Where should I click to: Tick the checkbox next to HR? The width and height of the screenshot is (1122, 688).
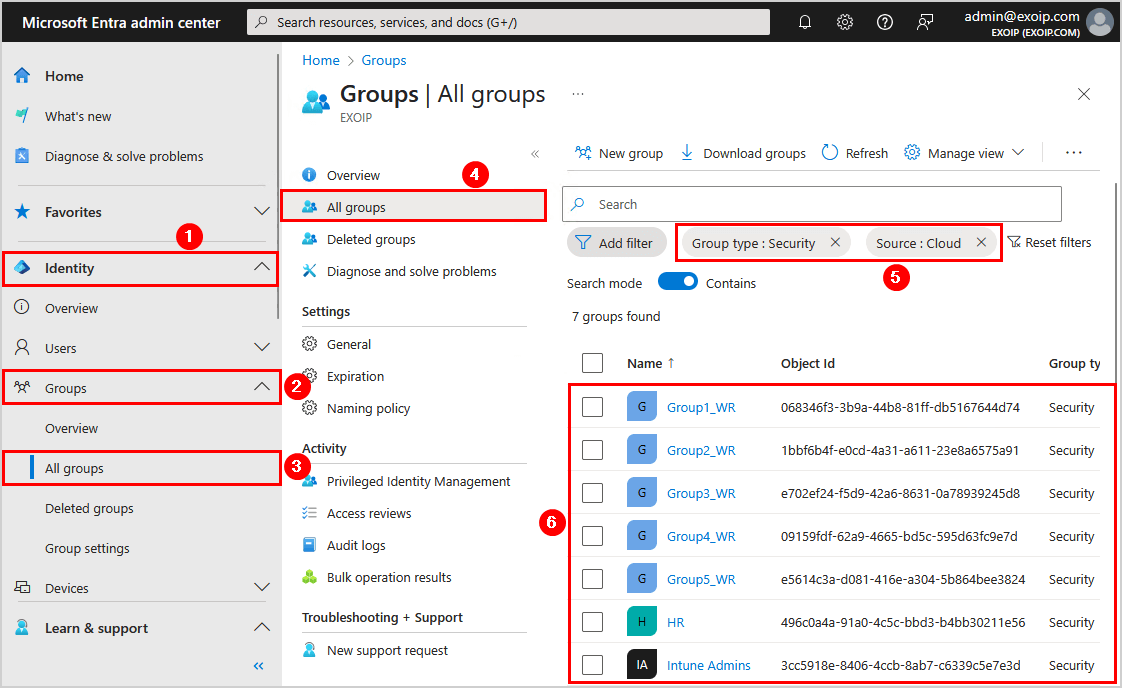coord(592,622)
